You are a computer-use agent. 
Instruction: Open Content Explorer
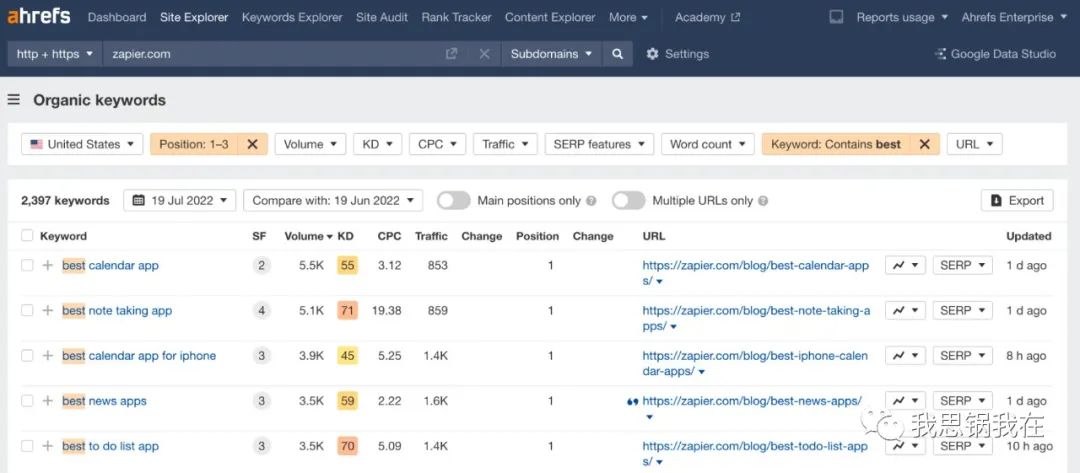coord(550,17)
